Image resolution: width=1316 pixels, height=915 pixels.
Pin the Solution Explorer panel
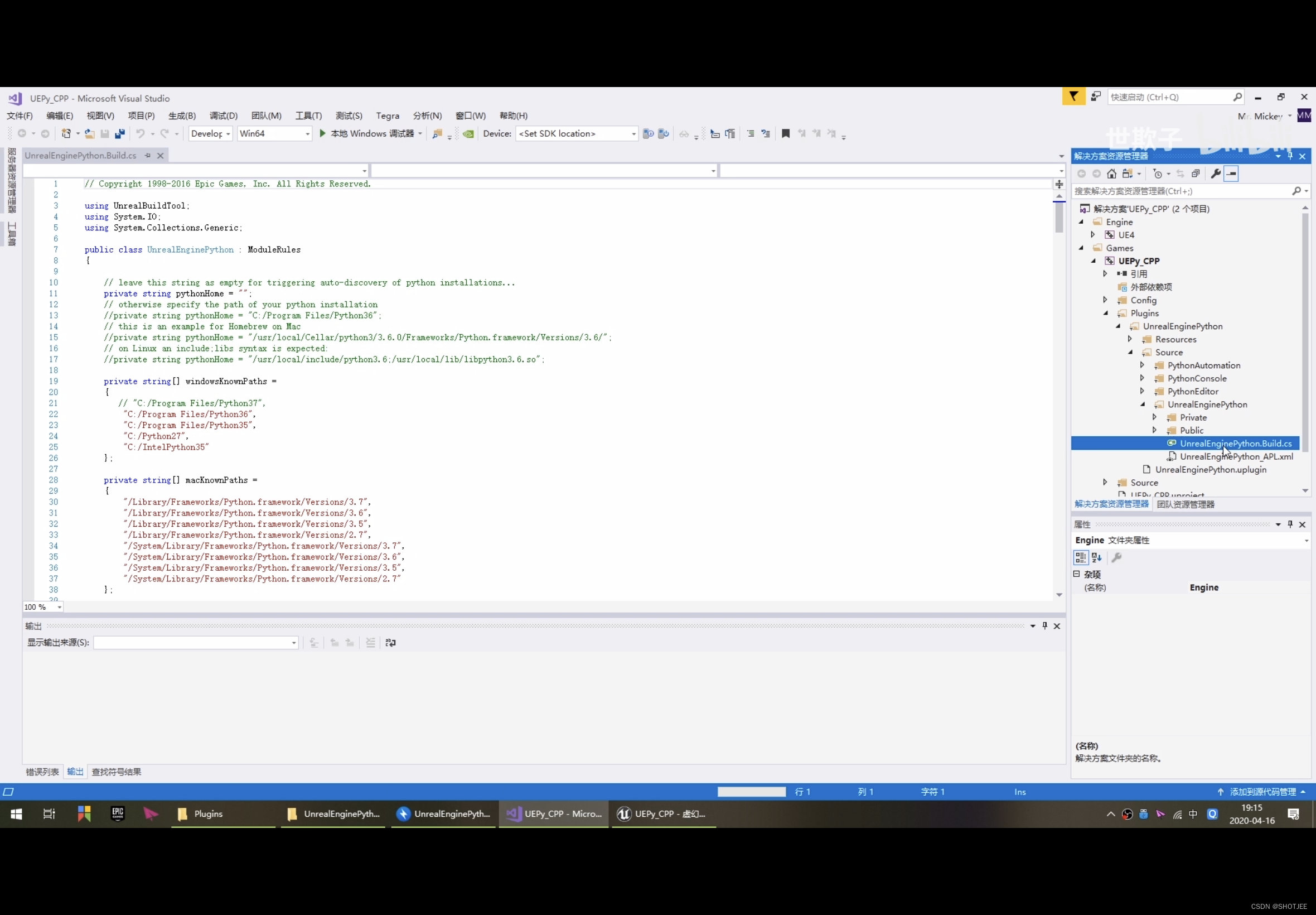[x=1290, y=156]
